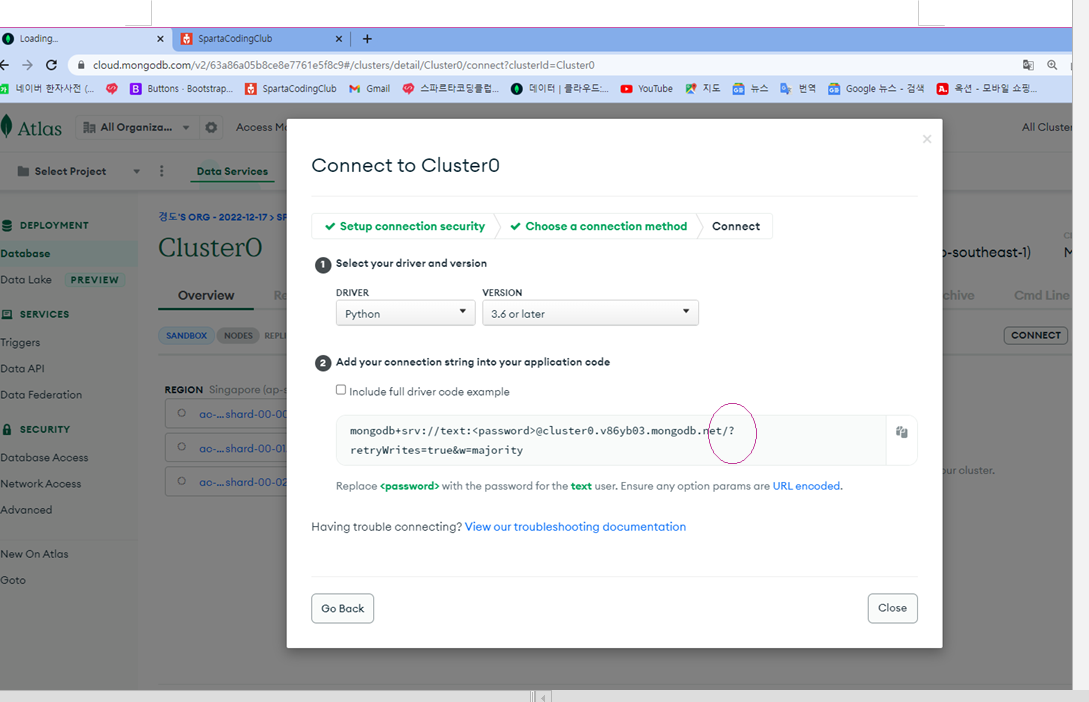Click the connection string text box
This screenshot has width=1089, height=702.
[x=611, y=440]
